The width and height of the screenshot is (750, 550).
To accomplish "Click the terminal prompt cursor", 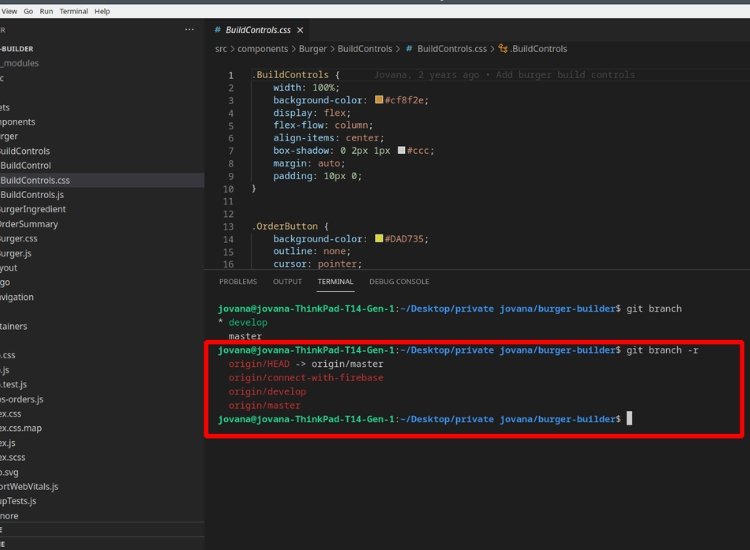I will 629,418.
